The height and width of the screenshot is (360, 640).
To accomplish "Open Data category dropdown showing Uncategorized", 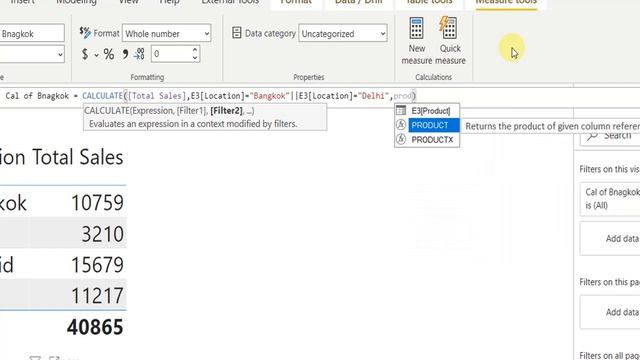I will coord(343,33).
